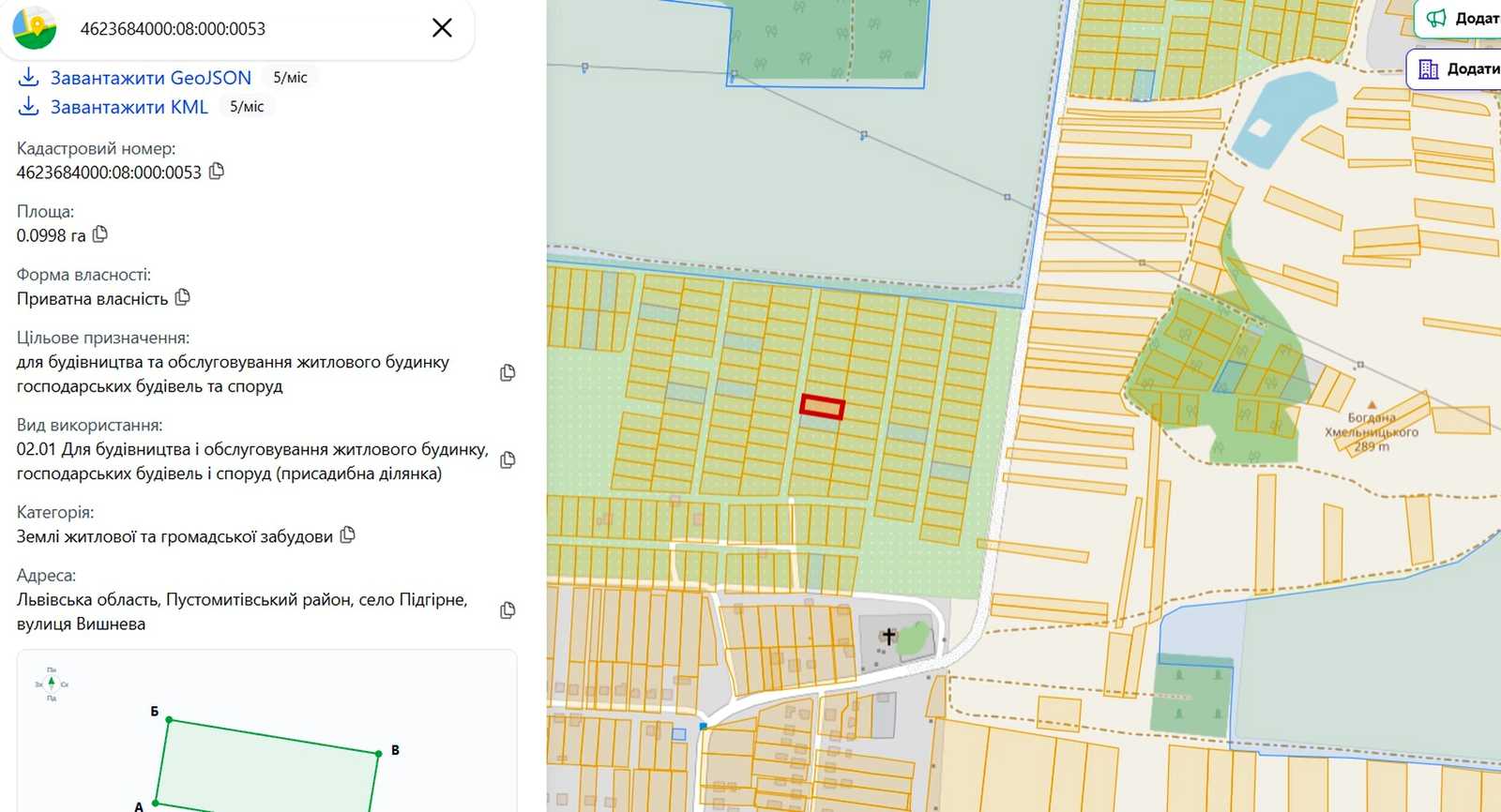Select the red highlighted parcel on map
The height and width of the screenshot is (812, 1501).
[x=823, y=407]
